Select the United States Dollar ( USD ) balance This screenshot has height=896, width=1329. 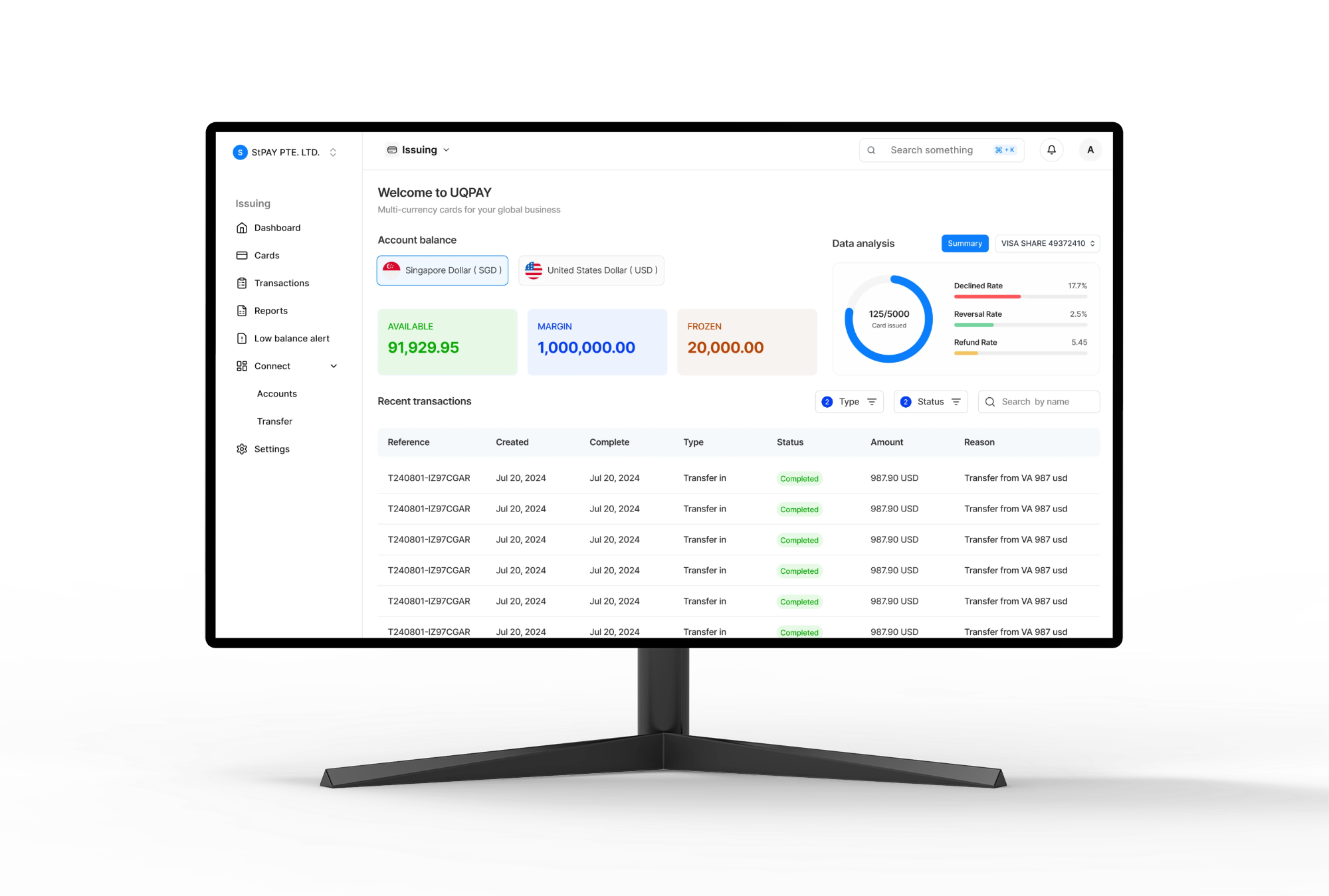pyautogui.click(x=591, y=270)
